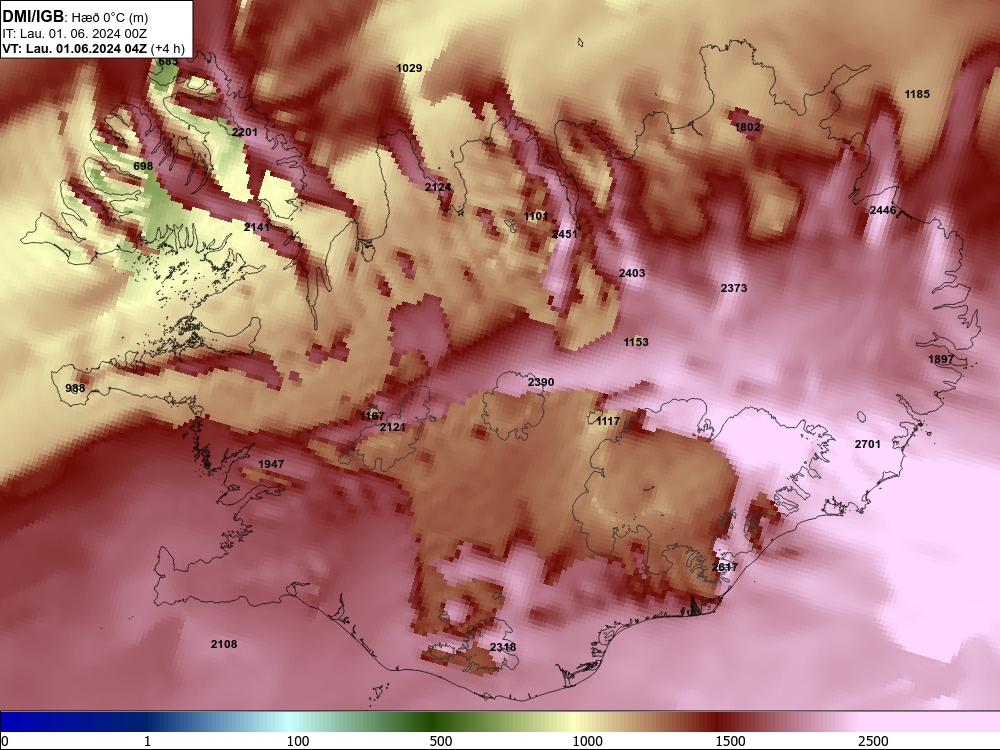
Task: Click the colour scale label 1
Action: pos(147,741)
